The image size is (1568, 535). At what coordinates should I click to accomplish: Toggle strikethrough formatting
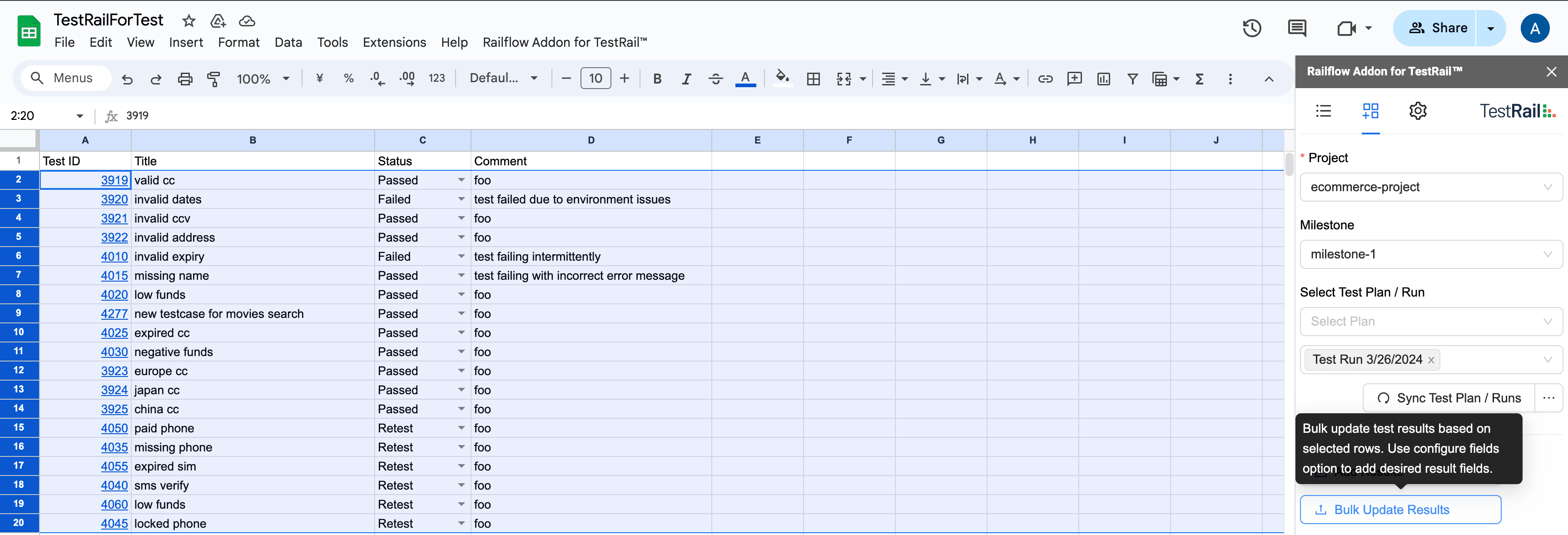(x=716, y=79)
